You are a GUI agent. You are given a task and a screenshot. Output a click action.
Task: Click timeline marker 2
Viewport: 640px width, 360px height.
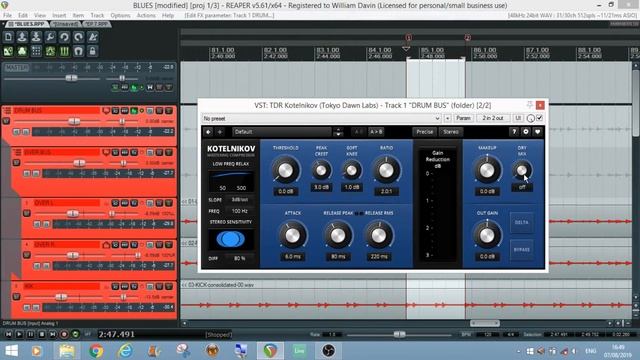[467, 38]
